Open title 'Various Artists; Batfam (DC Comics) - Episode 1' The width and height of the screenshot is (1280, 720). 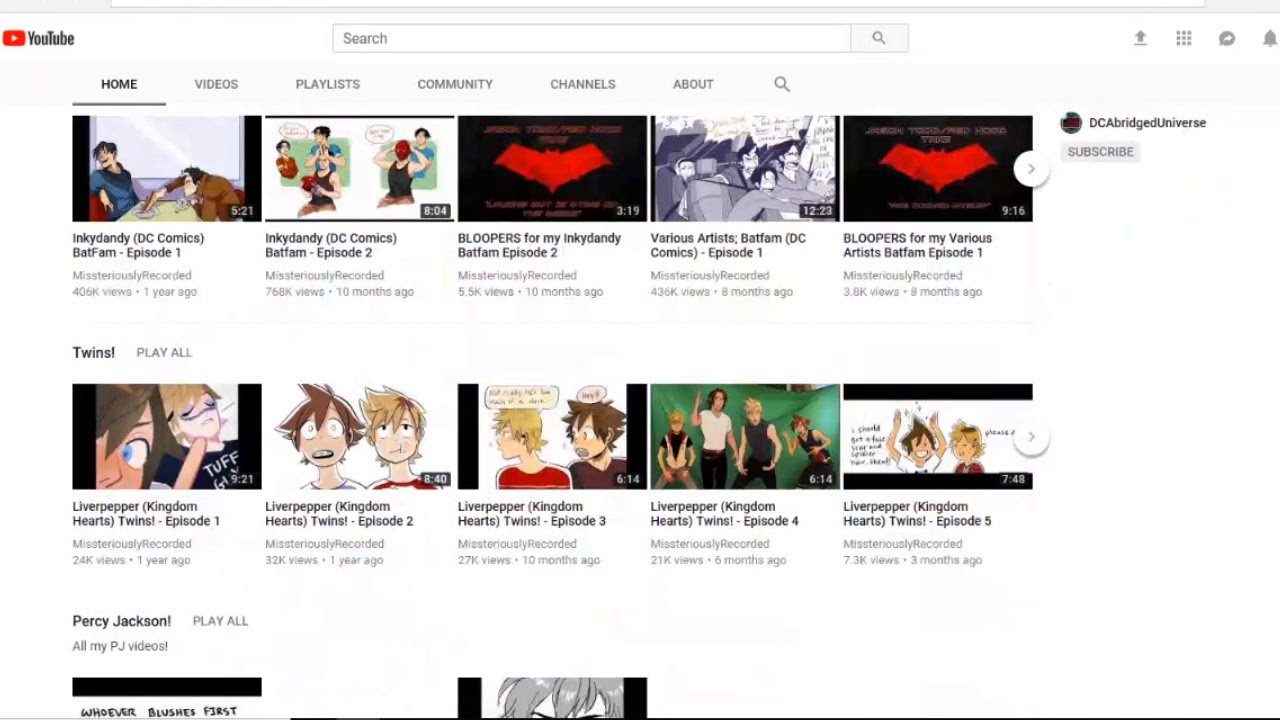click(x=728, y=245)
